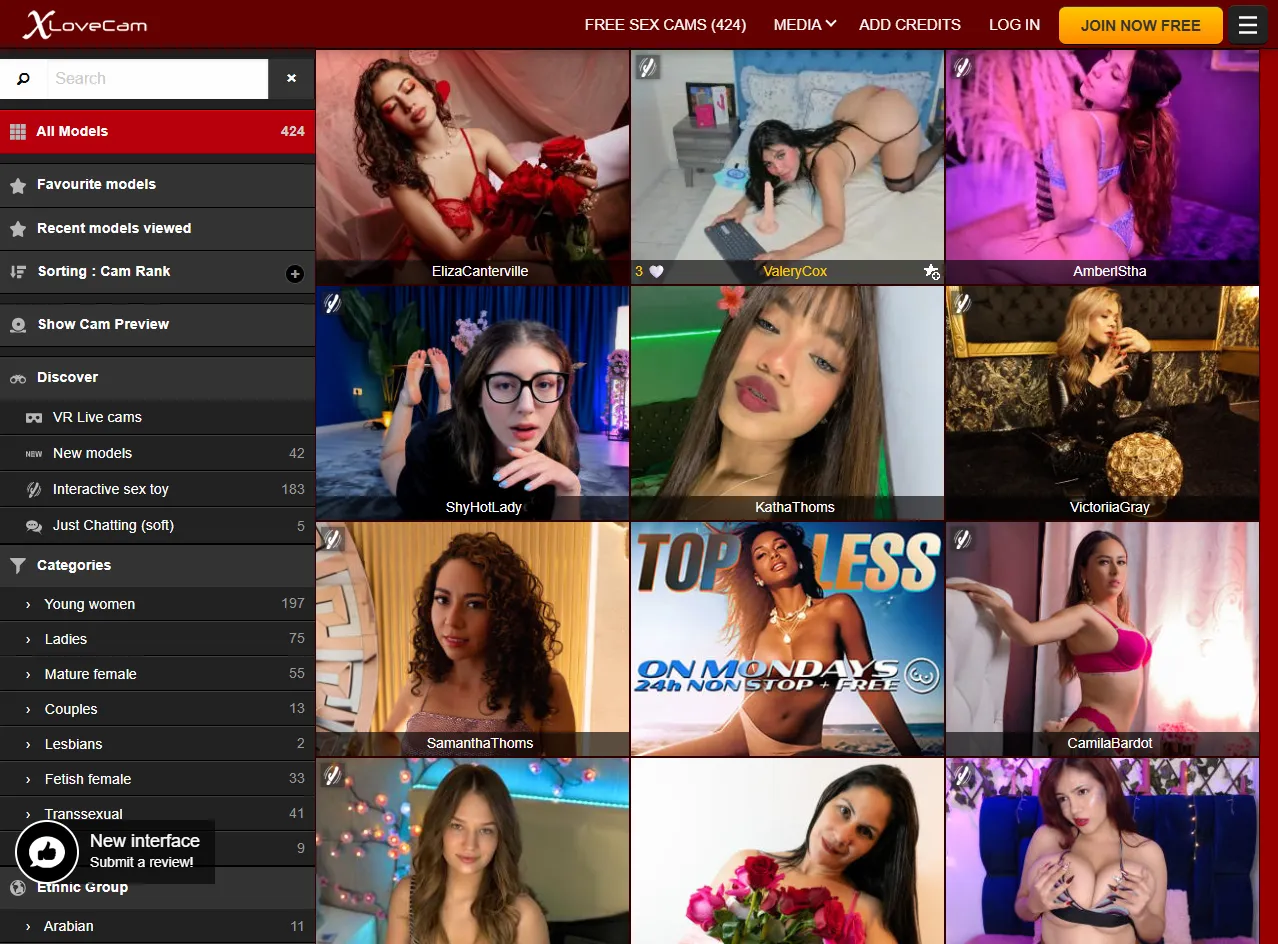Select the All Models grid icon
Viewport: 1278px width, 944px height.
[x=18, y=131]
